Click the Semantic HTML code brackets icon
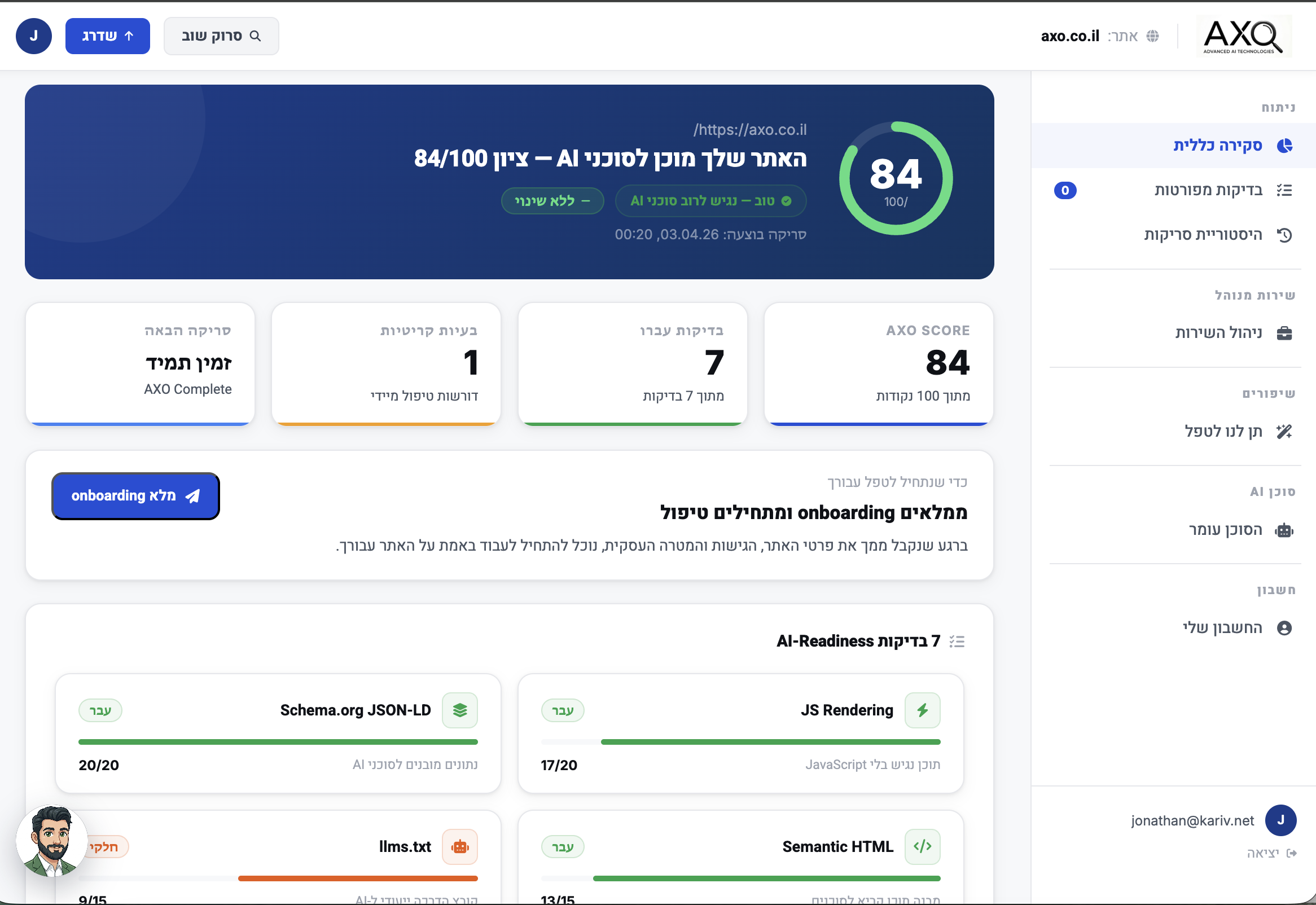 click(922, 846)
